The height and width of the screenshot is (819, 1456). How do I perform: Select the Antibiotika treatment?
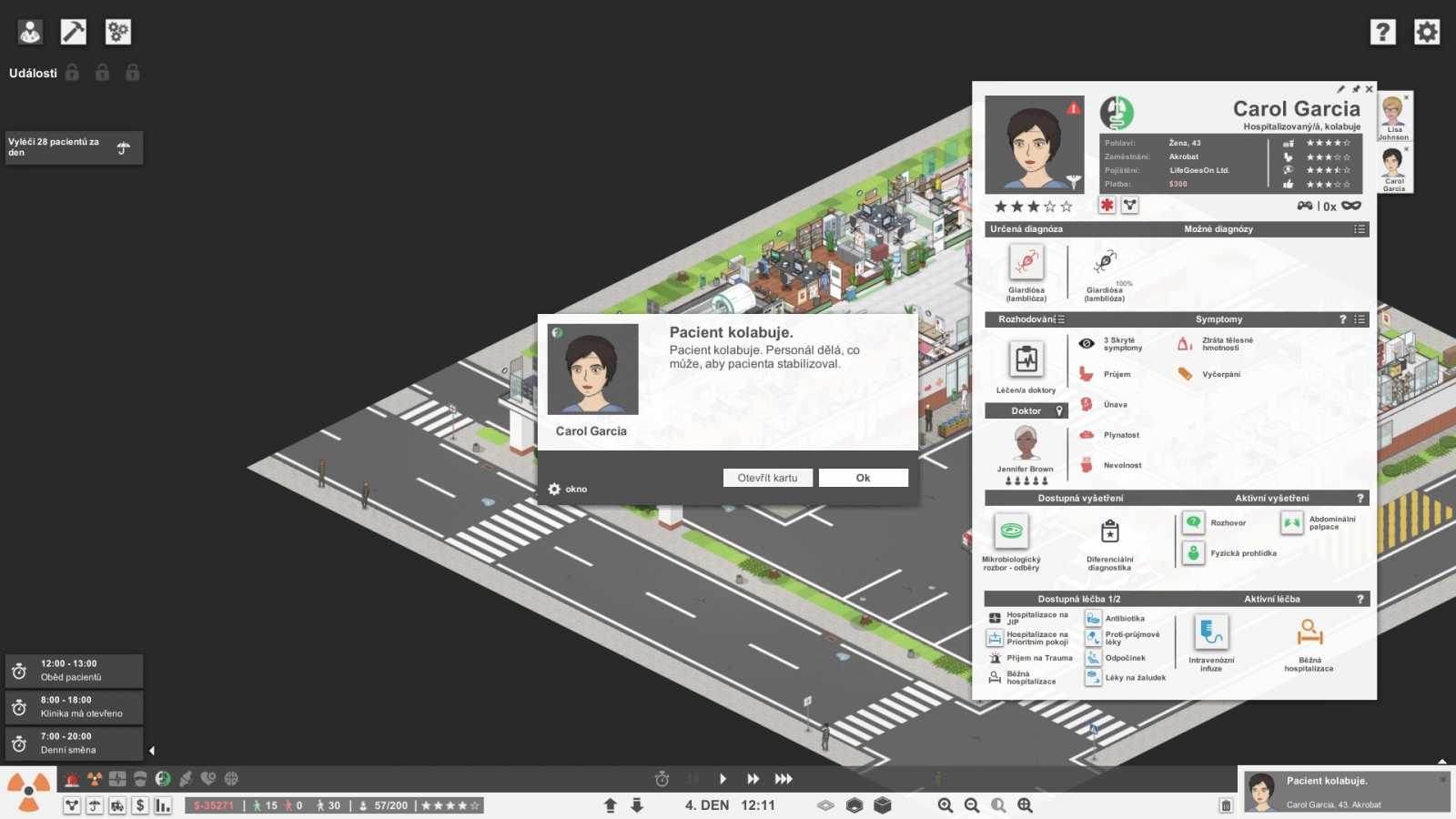(1094, 619)
